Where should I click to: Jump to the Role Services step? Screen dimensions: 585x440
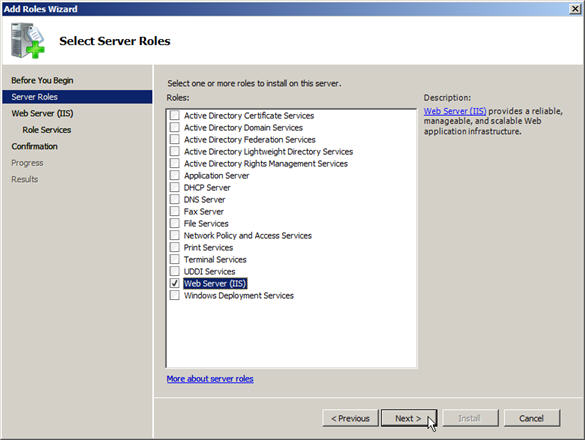(x=47, y=129)
